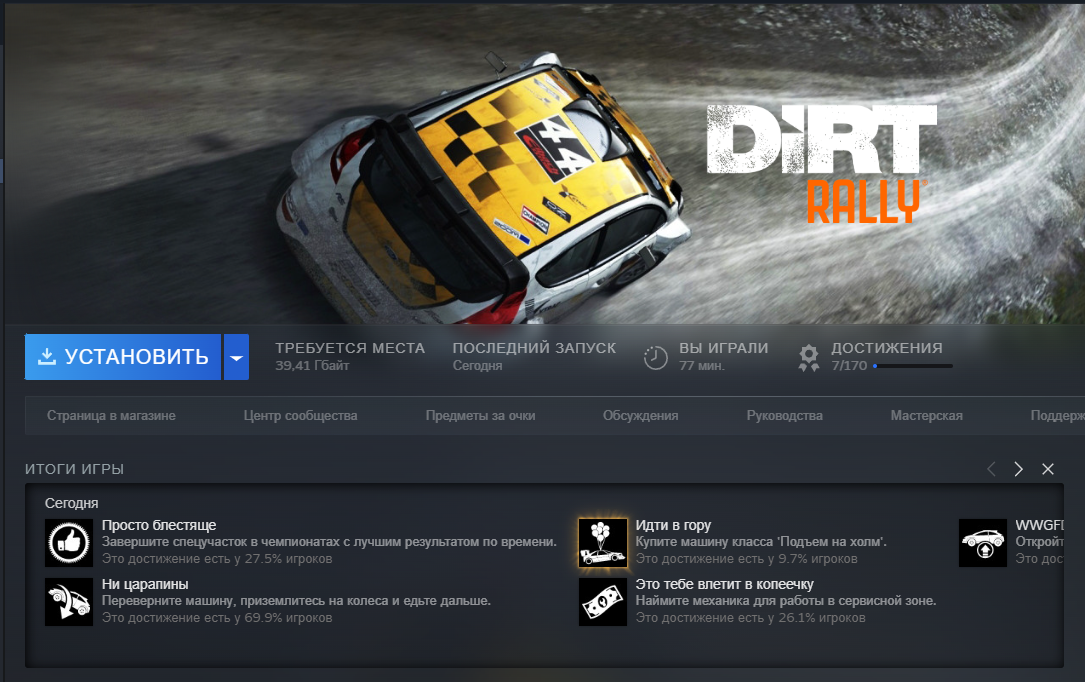
Task: Close the 'Итоги игры' panel
Action: pos(1048,469)
